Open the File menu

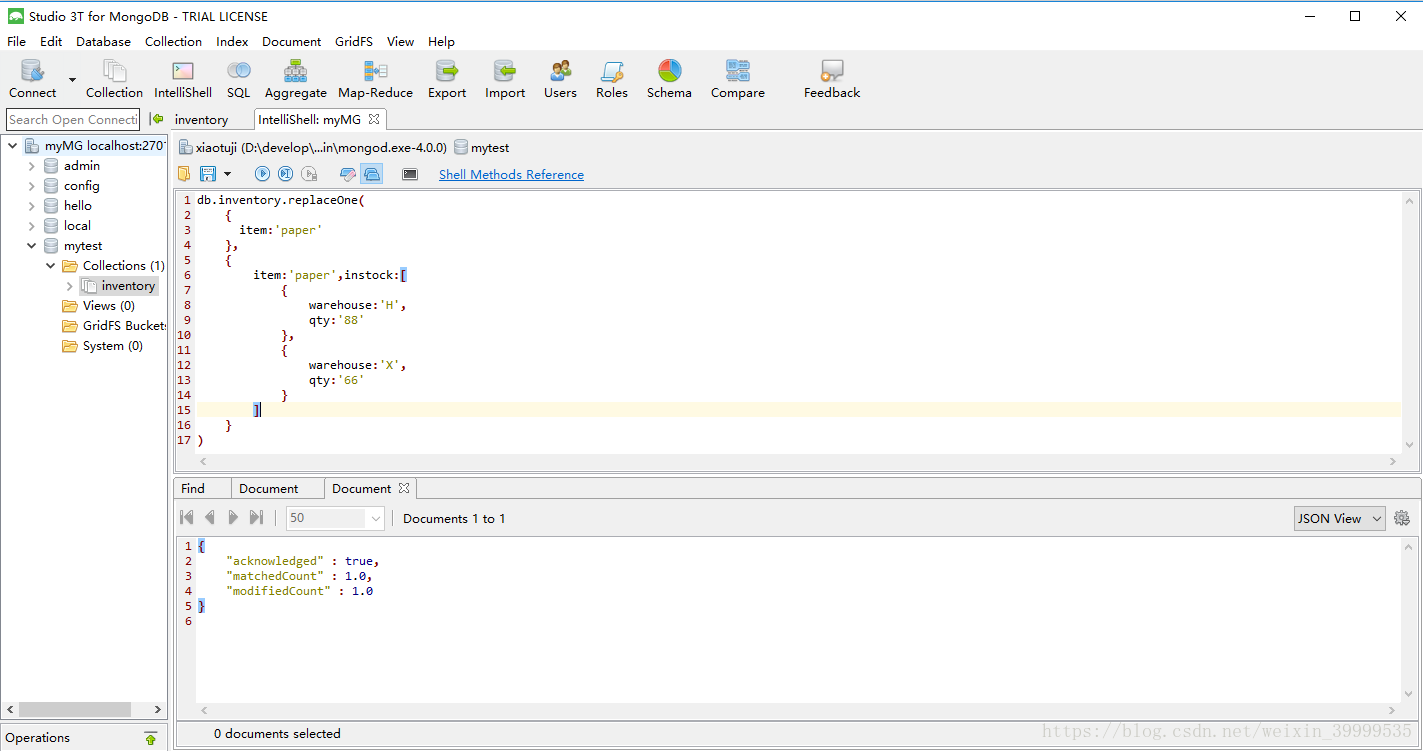click(x=17, y=41)
